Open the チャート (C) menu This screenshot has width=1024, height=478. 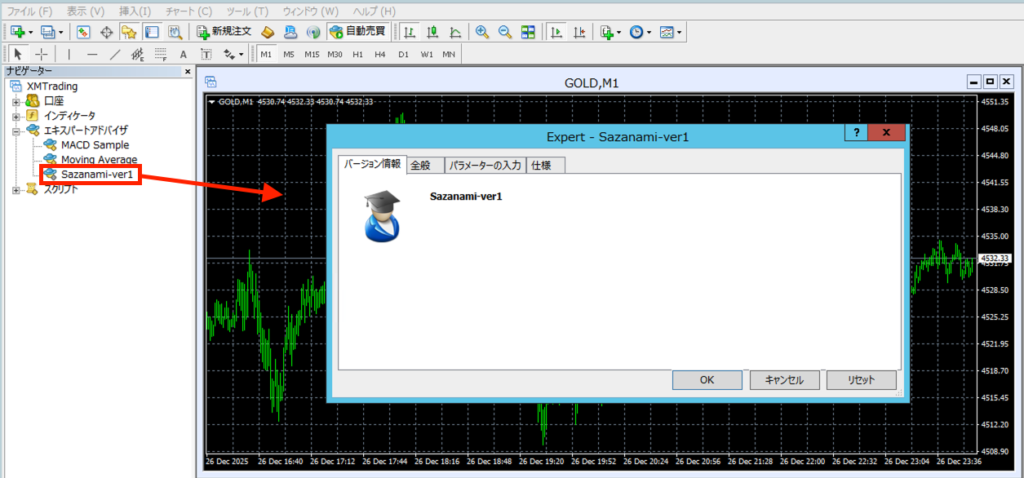(x=190, y=10)
